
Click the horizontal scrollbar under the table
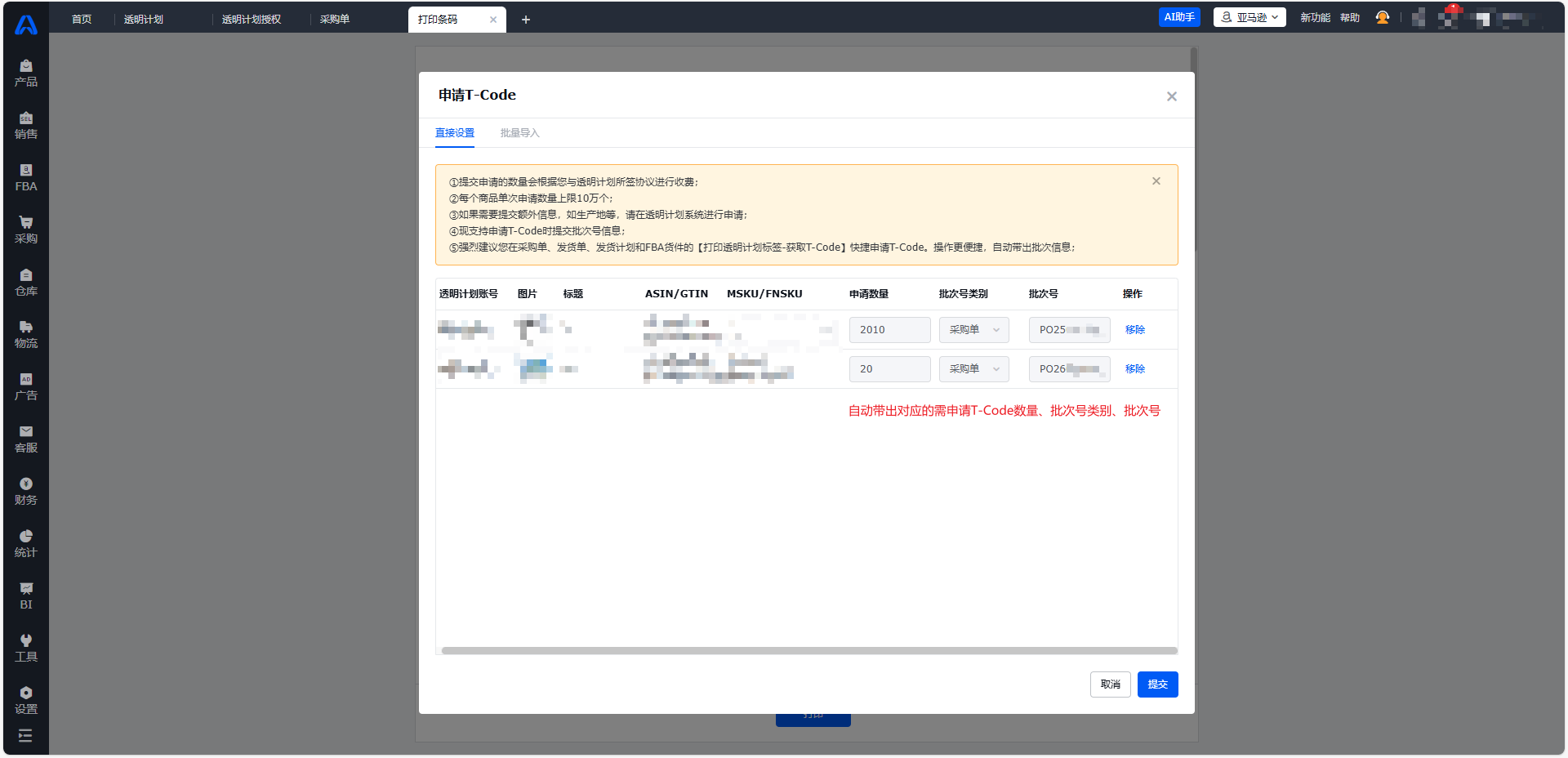[808, 651]
